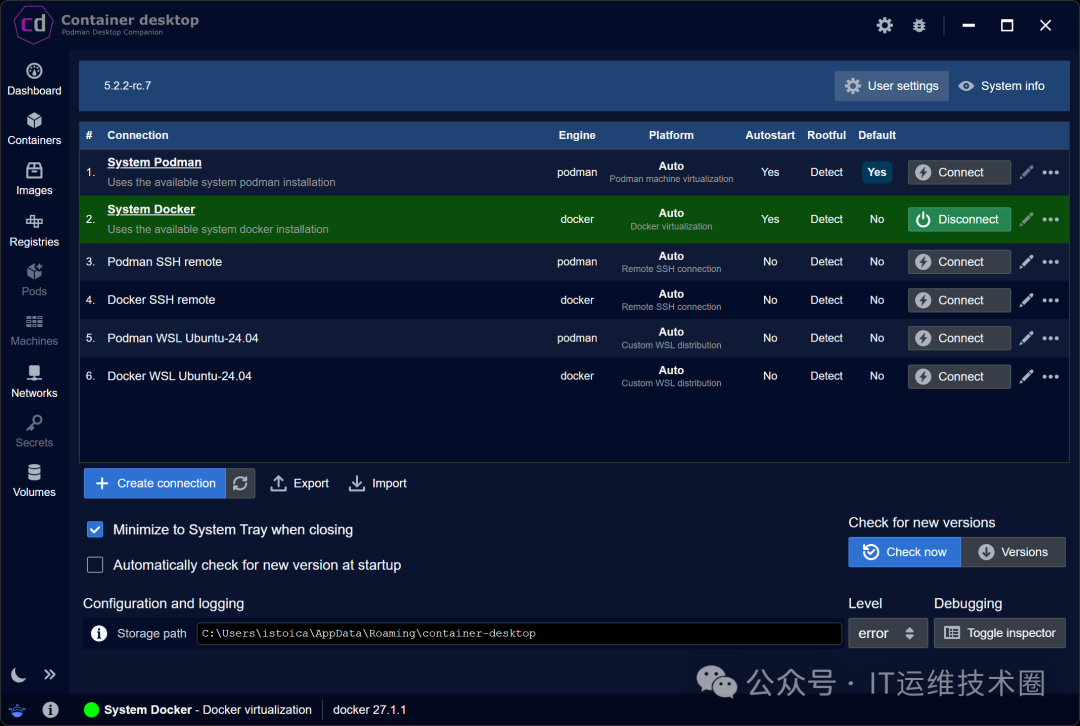
Task: Click the 'Podman SSH remote' connection name
Action: tap(165, 262)
